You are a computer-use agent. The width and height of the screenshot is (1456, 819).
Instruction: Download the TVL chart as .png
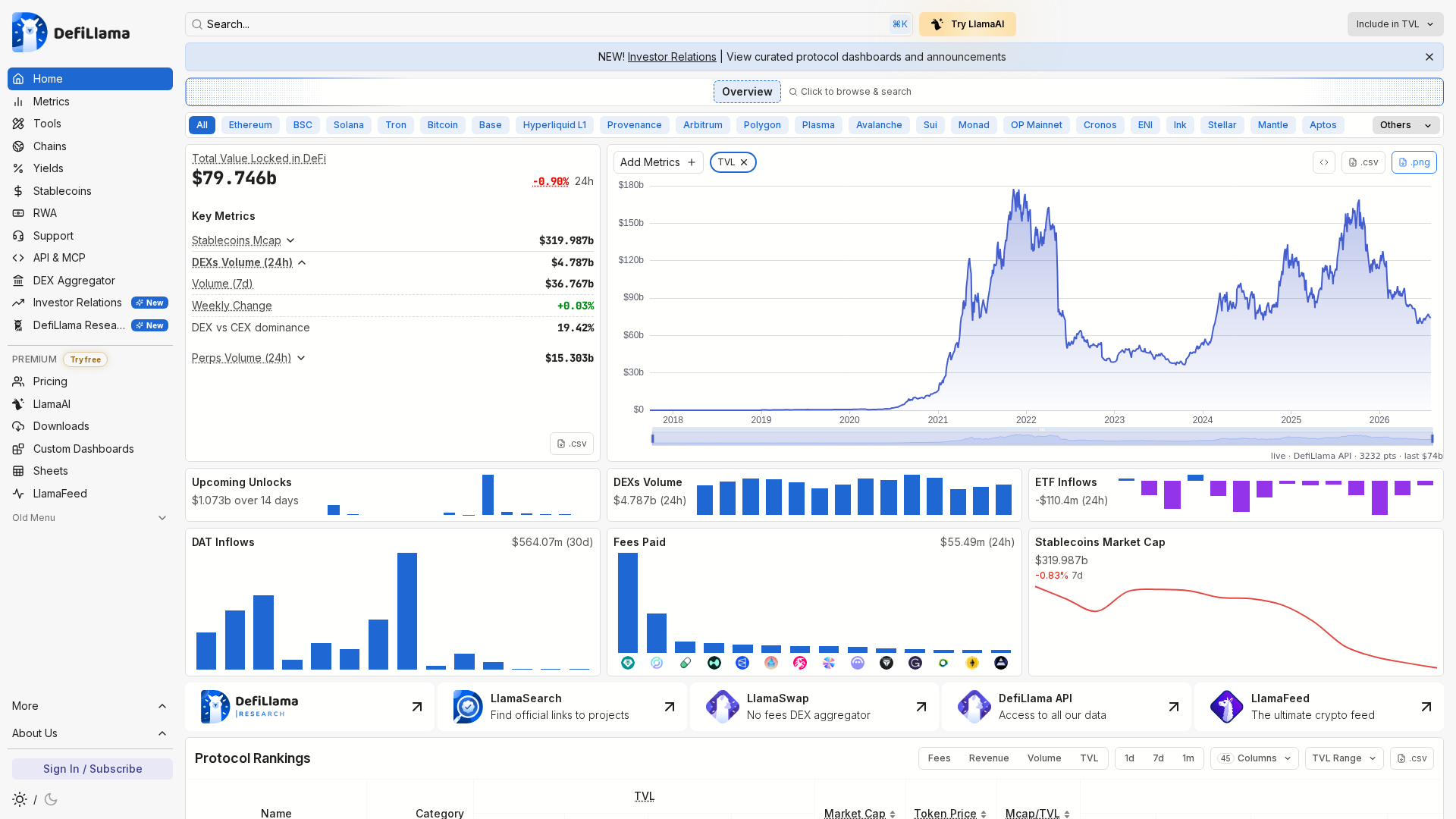[x=1414, y=162]
